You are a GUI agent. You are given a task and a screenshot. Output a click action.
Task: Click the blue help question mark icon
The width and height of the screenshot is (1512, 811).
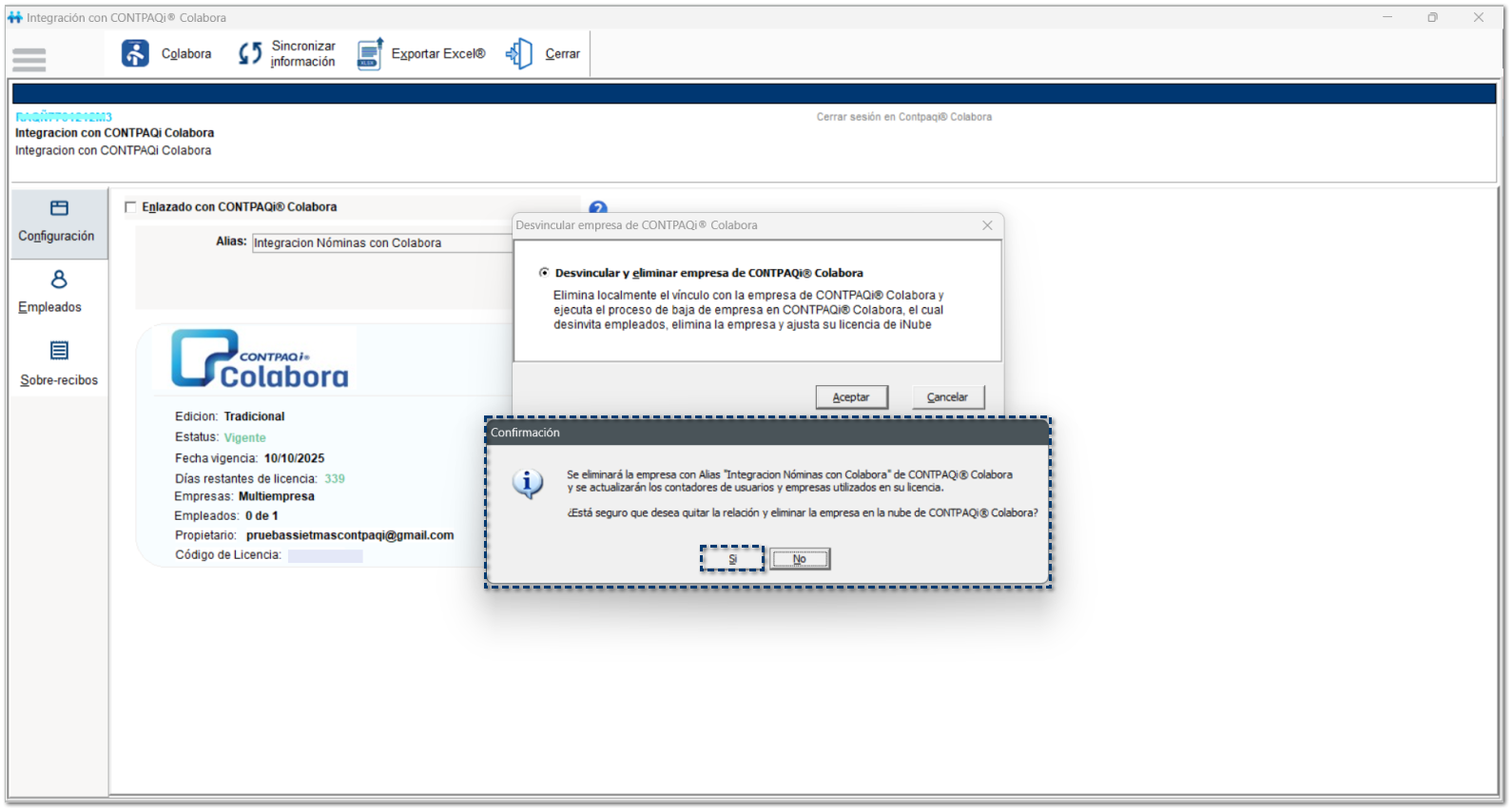pos(598,208)
